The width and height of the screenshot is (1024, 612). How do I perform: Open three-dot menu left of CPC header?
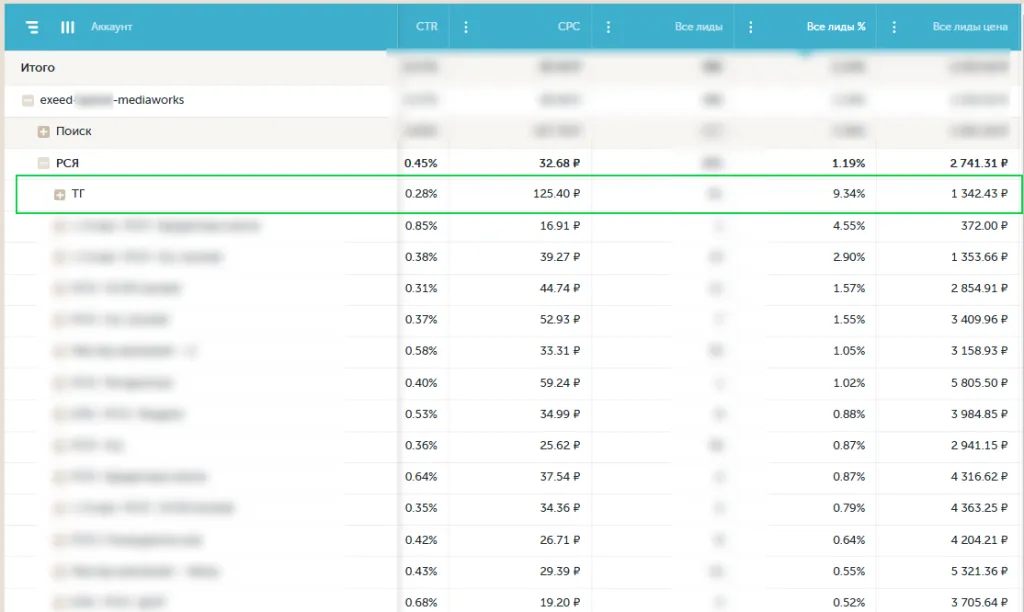click(x=466, y=27)
